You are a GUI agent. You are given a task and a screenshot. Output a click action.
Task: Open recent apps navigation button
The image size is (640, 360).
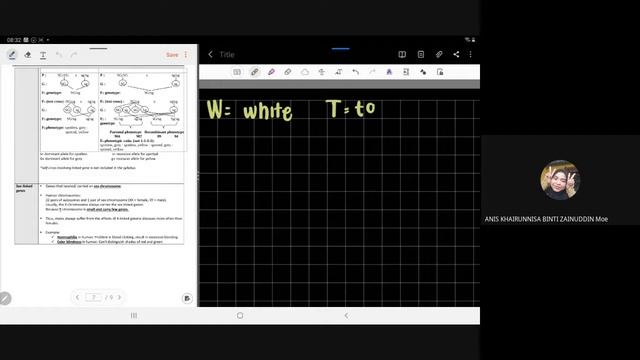[134, 316]
